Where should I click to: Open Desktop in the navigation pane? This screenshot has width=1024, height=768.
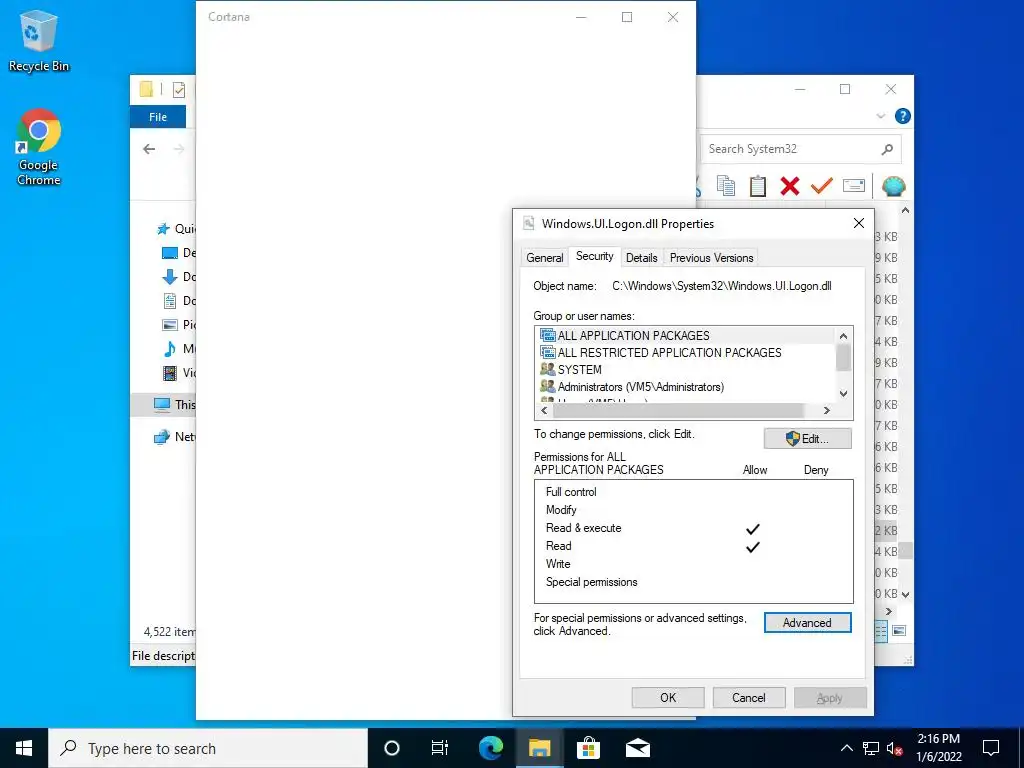[x=178, y=253]
